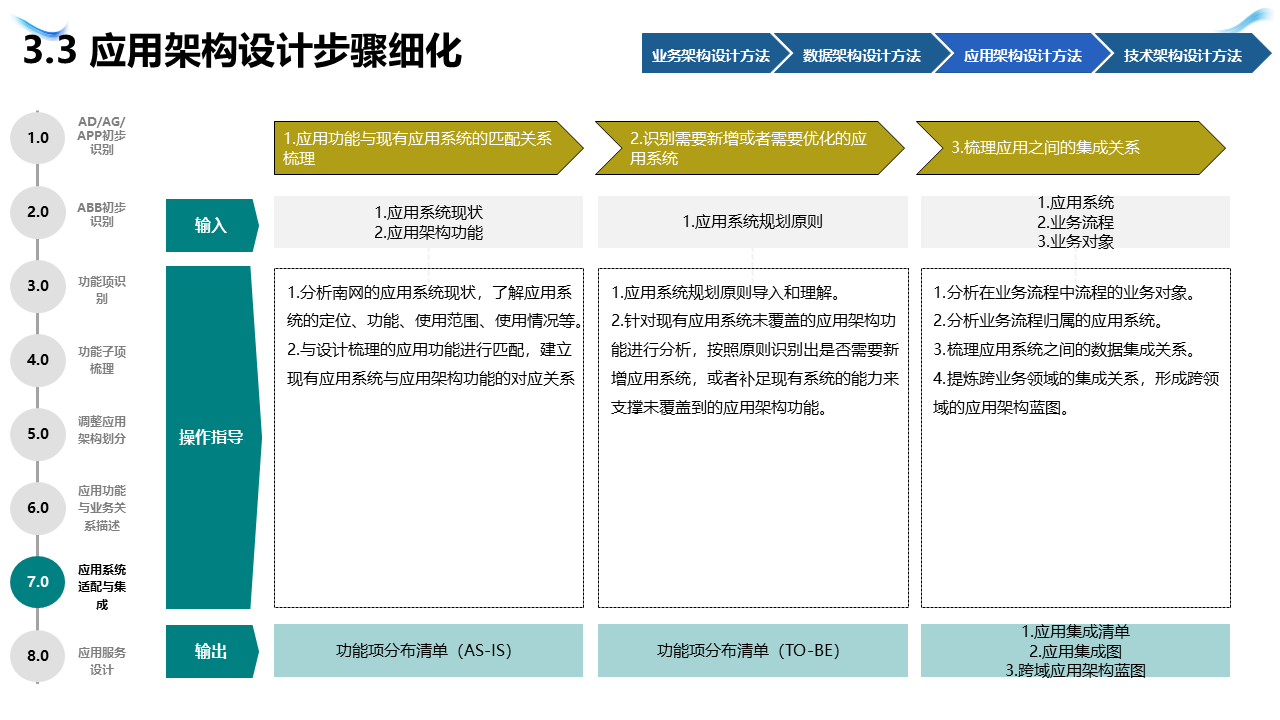Click output box 功能项分布清单 (AS-IS)

tap(428, 650)
